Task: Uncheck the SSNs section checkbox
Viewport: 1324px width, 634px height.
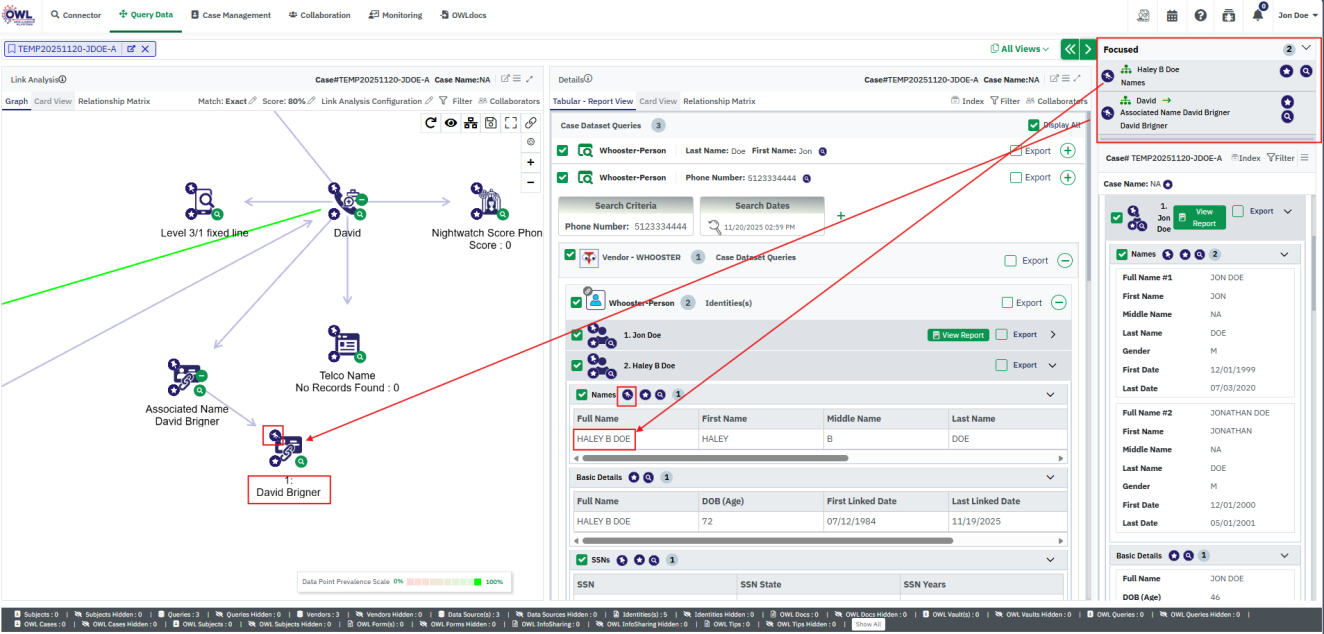Action: [581, 560]
